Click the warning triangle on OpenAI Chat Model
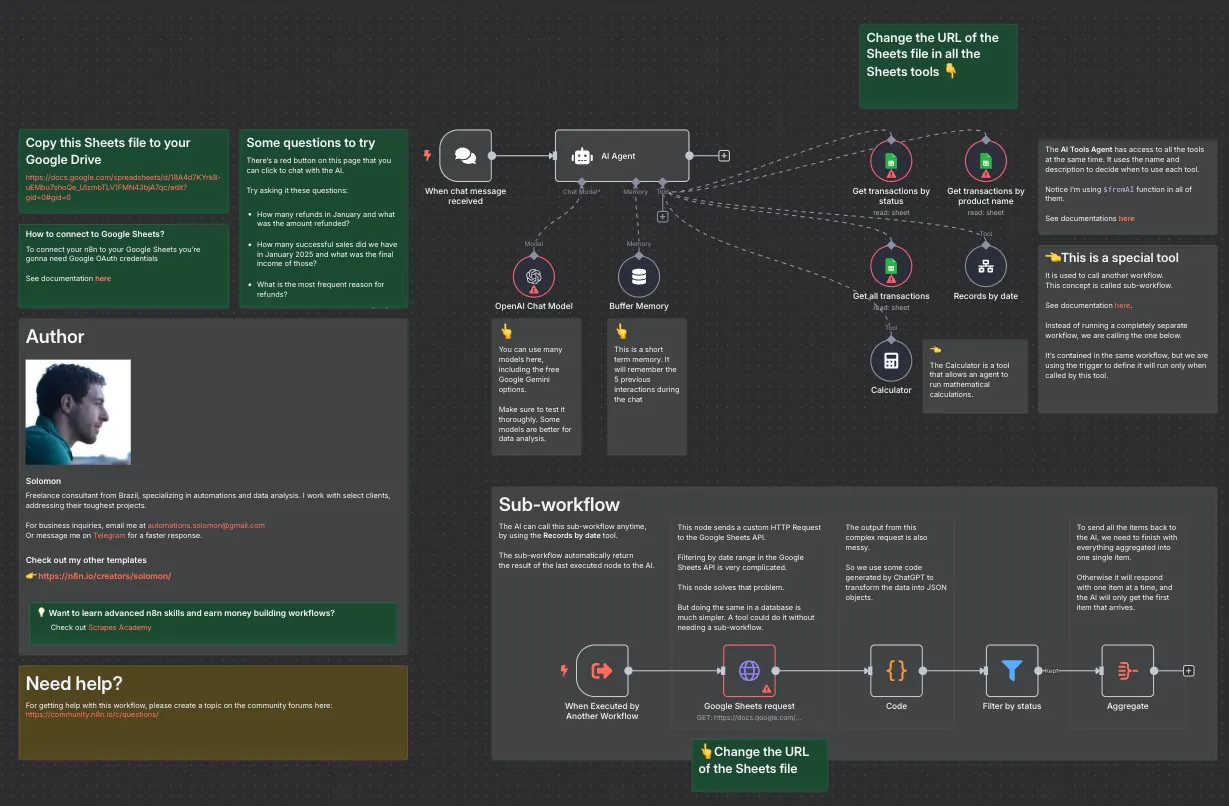Viewport: 1229px width, 806px height. click(534, 289)
